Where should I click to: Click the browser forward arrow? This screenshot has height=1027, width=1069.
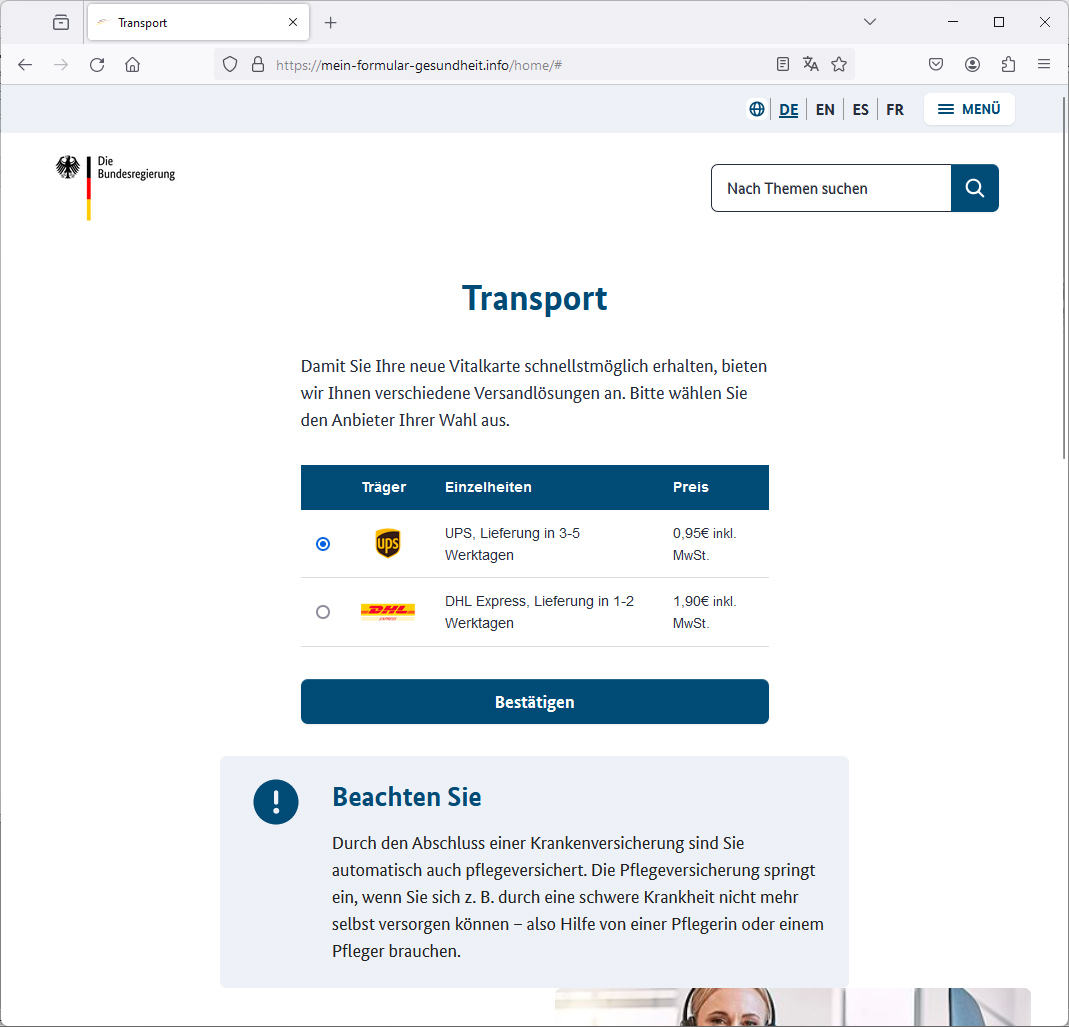tap(61, 65)
